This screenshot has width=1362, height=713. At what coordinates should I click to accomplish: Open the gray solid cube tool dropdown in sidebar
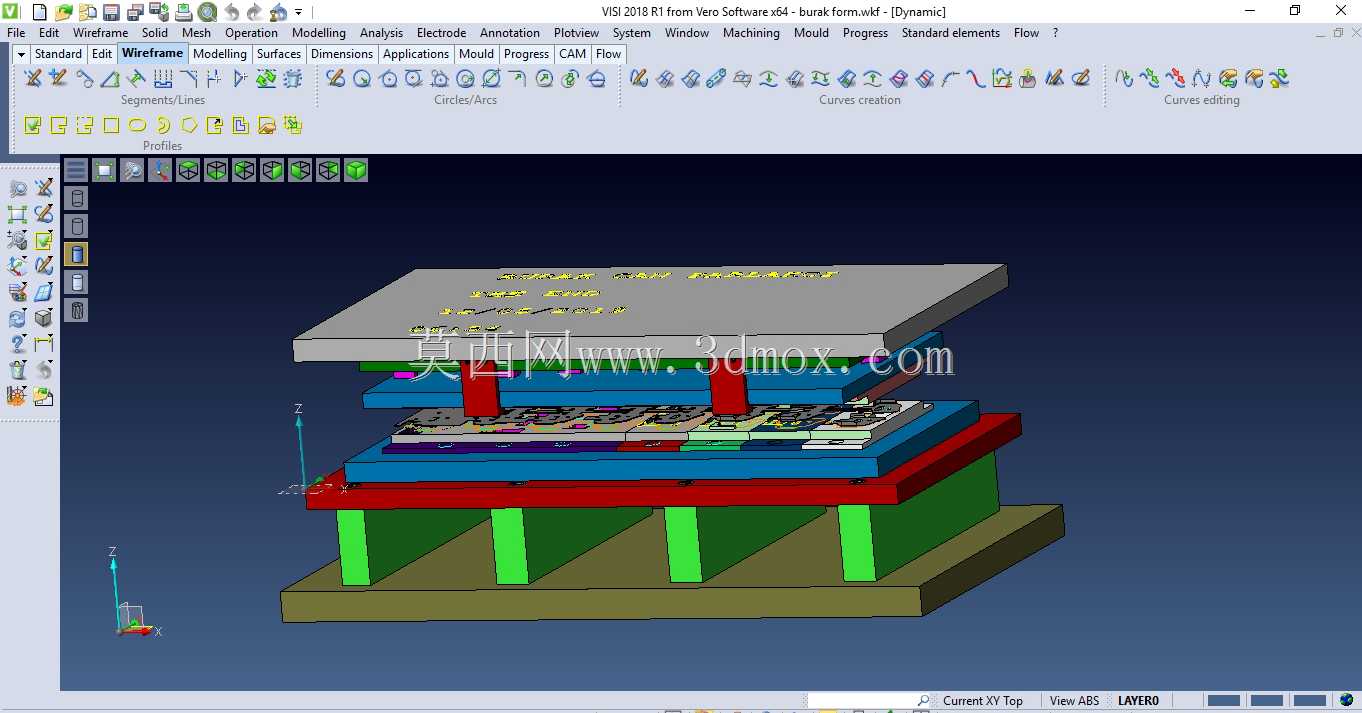[x=43, y=318]
